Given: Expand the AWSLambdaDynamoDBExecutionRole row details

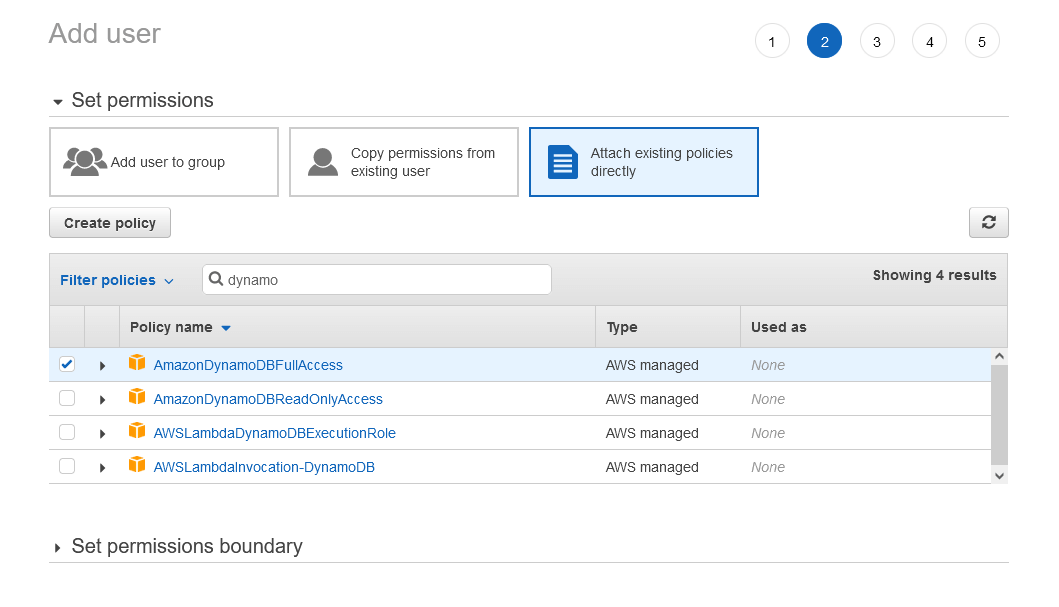Looking at the screenshot, I should tap(102, 433).
